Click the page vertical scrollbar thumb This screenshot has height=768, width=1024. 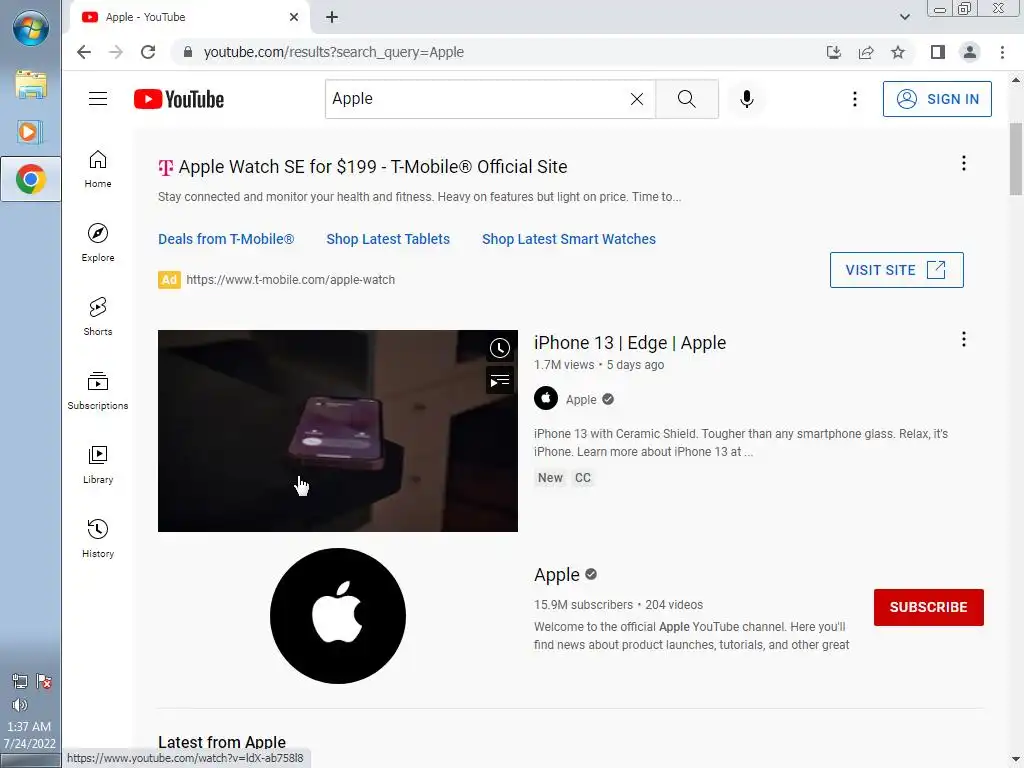[1016, 159]
